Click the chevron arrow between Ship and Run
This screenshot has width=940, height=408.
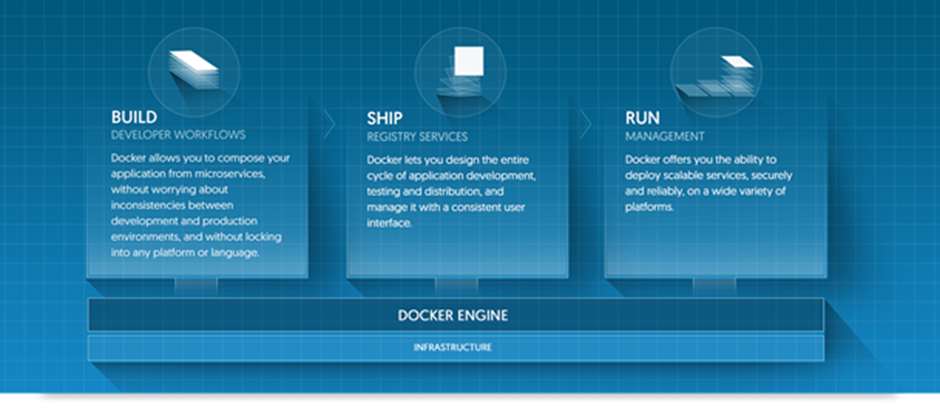tap(587, 124)
